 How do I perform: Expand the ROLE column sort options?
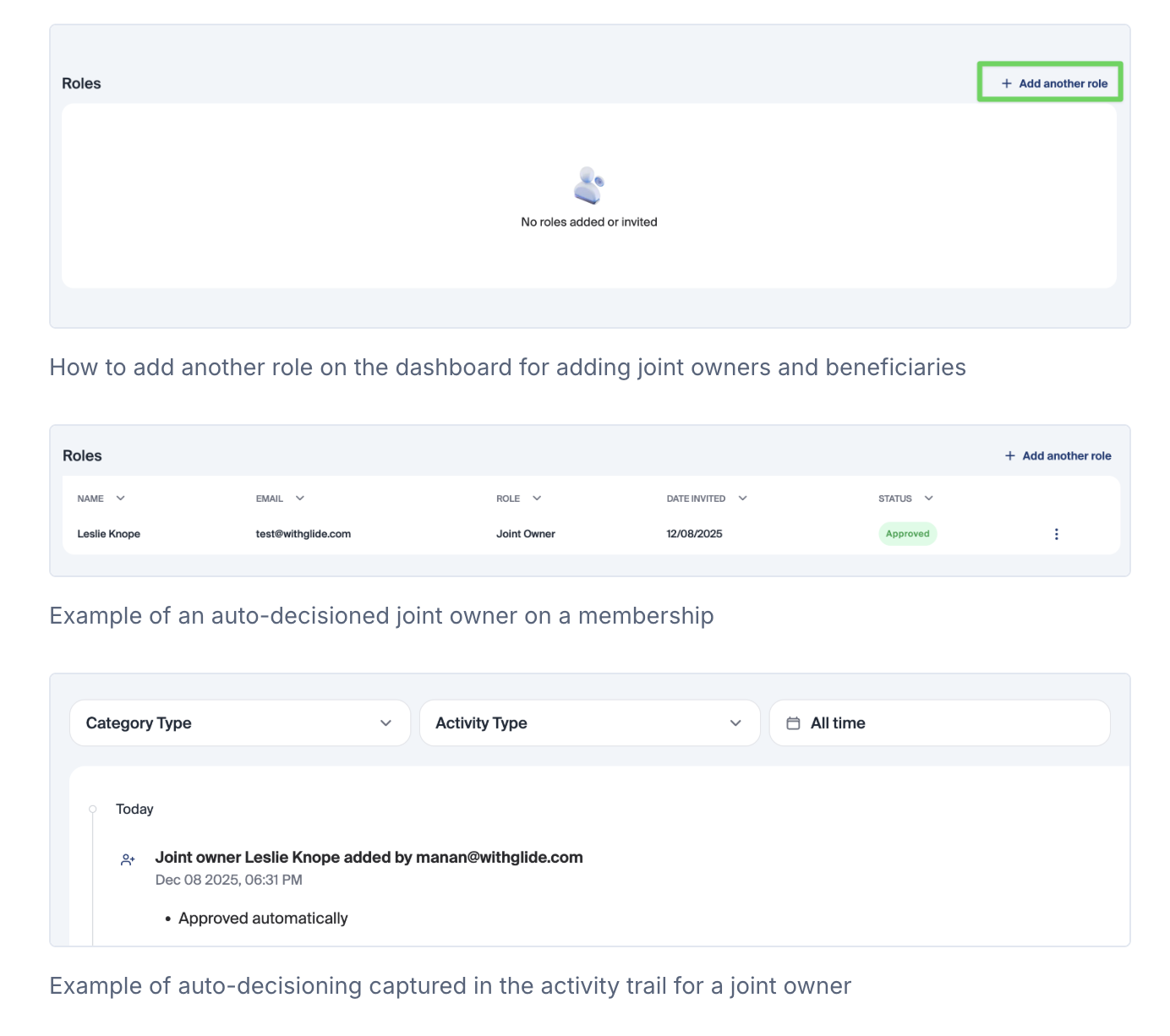(x=539, y=498)
